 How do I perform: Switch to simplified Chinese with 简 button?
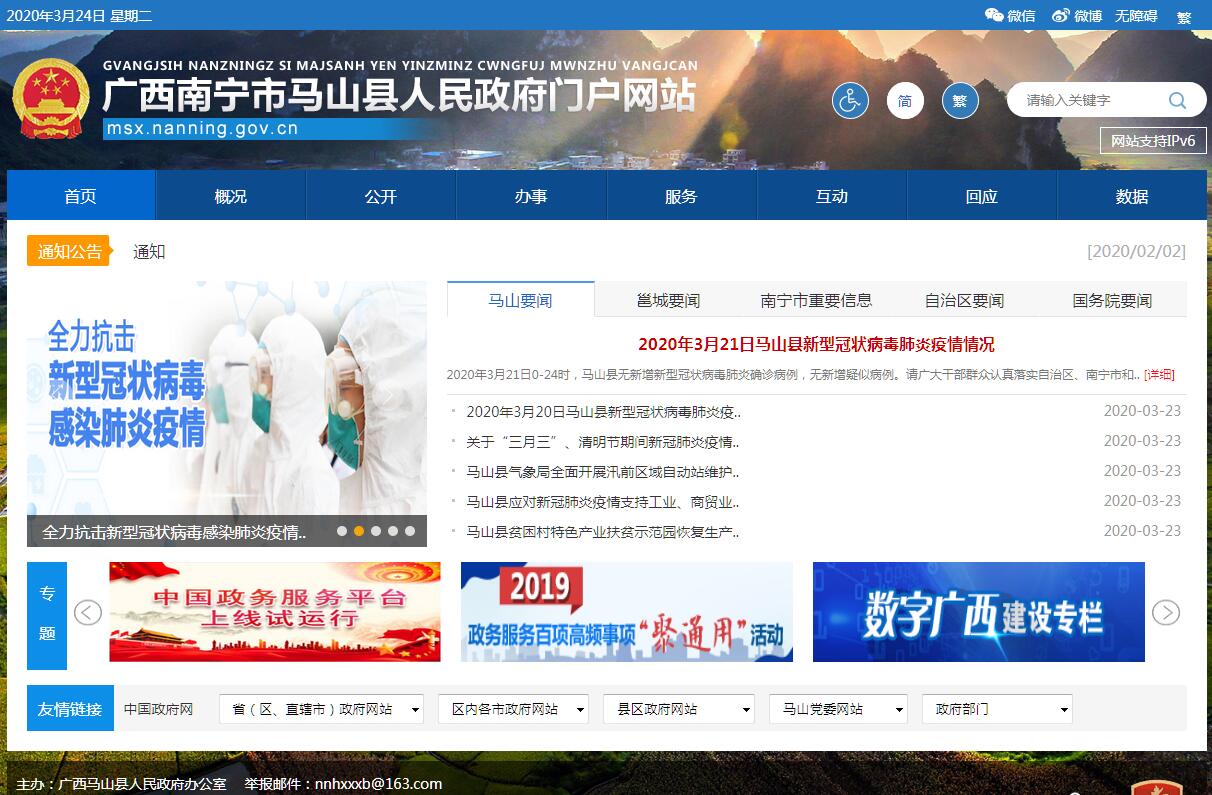[x=905, y=101]
